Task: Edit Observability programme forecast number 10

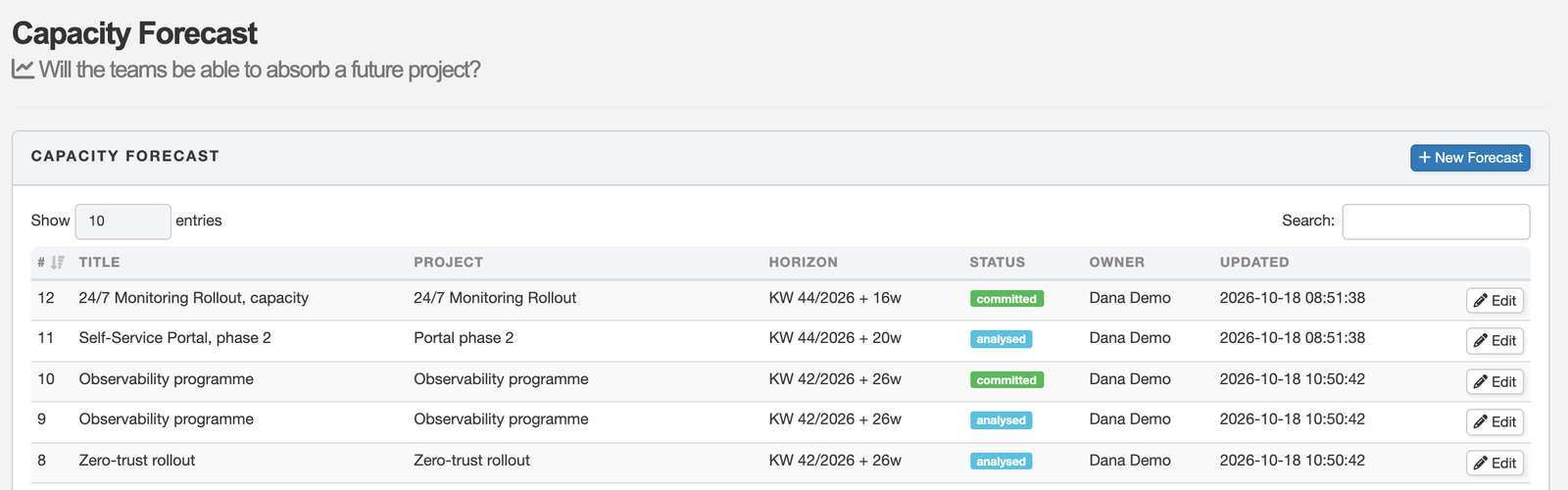Action: coord(1494,382)
